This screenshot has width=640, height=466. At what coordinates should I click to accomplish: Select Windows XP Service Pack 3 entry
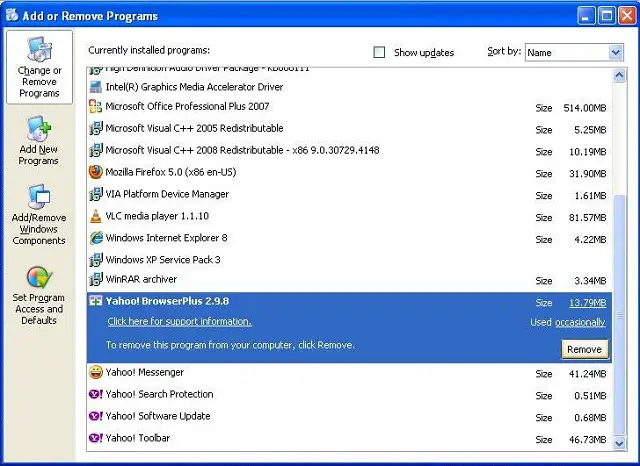click(x=349, y=260)
